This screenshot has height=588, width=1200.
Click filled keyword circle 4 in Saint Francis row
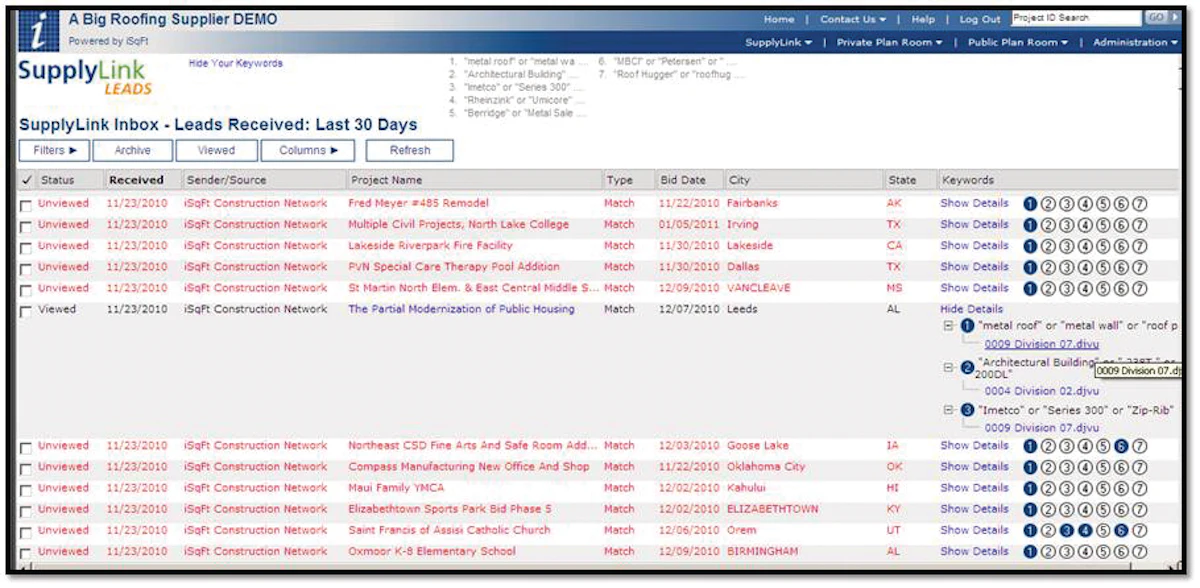coord(1085,530)
